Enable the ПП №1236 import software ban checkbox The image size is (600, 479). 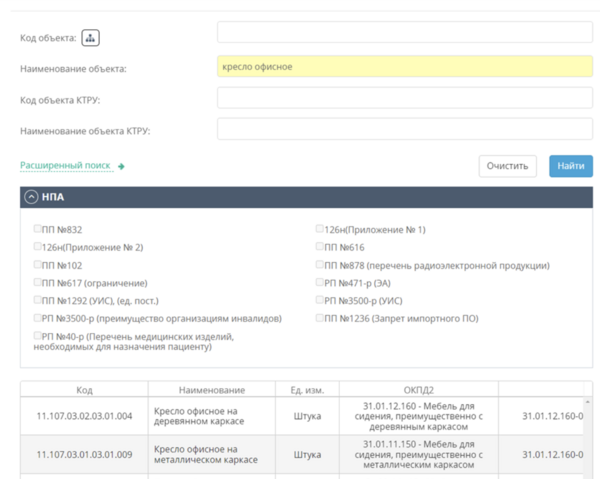tap(320, 318)
